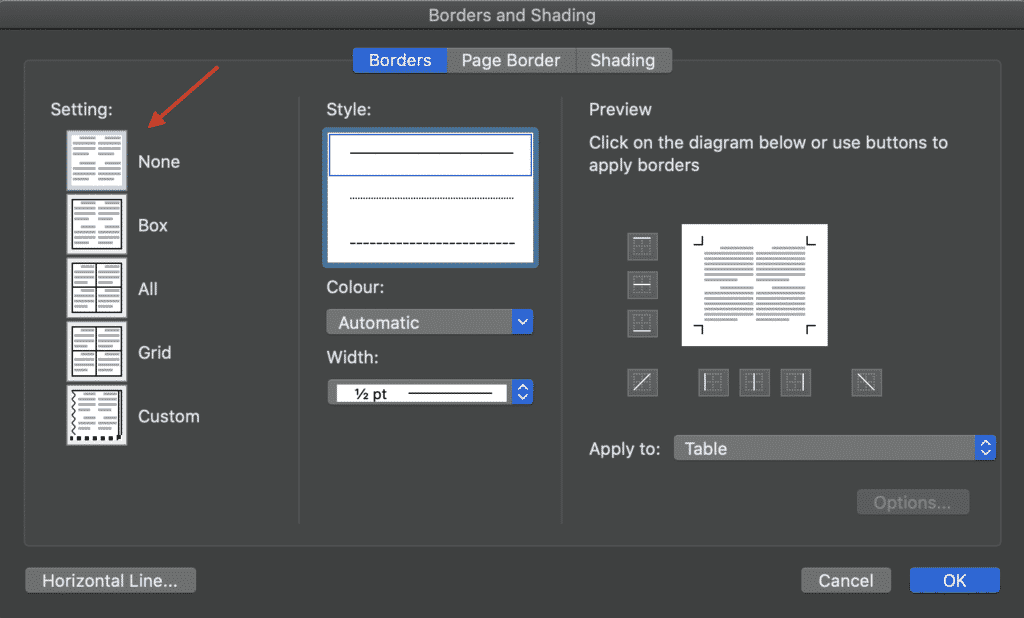Switch to the Shading tab
This screenshot has height=618, width=1024.
622,60
